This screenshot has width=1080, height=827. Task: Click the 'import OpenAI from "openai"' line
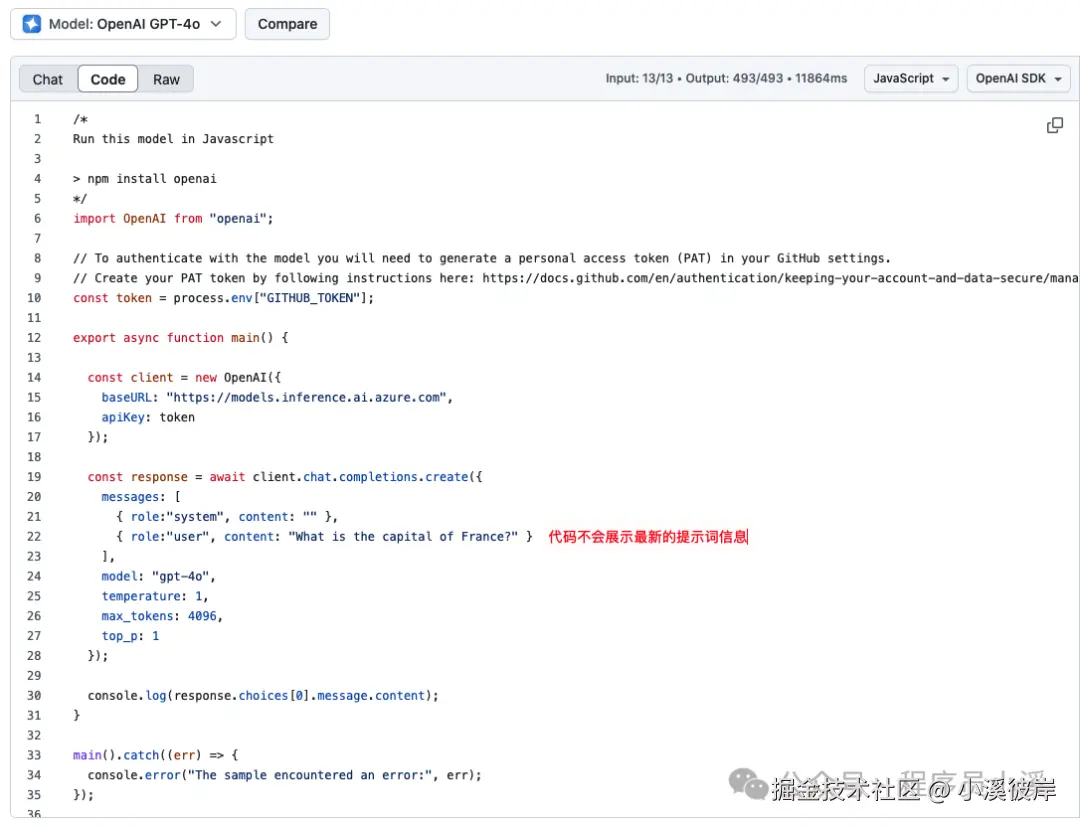pyautogui.click(x=173, y=218)
